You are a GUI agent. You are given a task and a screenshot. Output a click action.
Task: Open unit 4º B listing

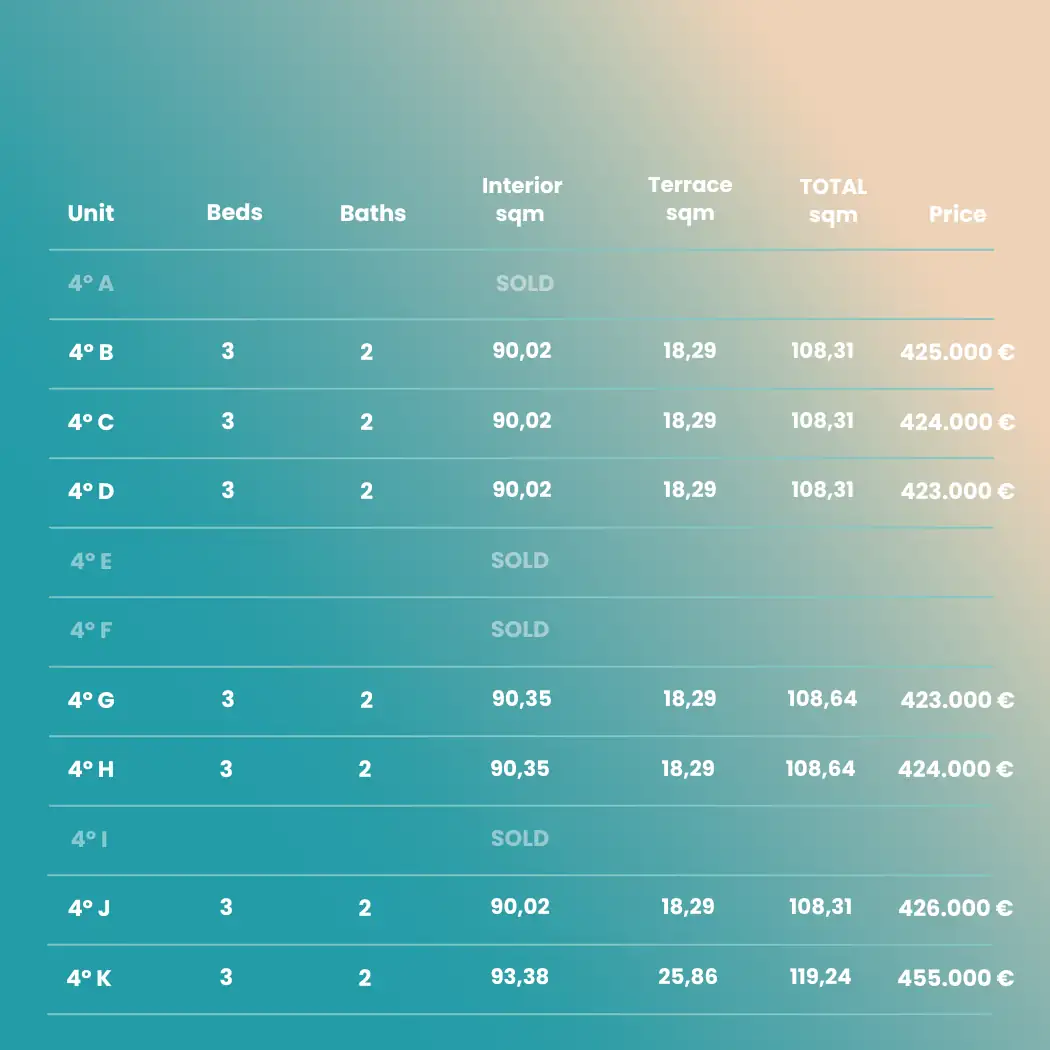click(90, 353)
